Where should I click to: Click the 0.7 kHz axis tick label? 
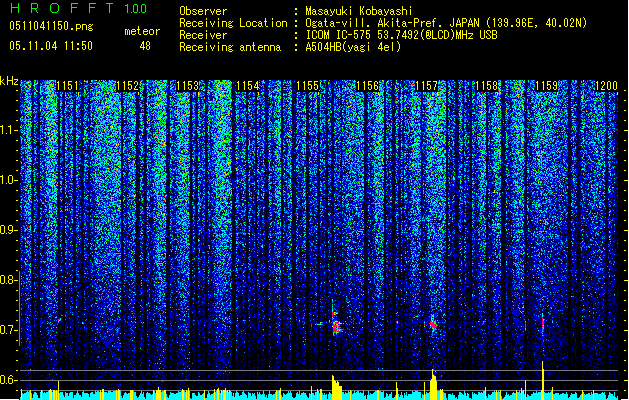(x=8, y=330)
